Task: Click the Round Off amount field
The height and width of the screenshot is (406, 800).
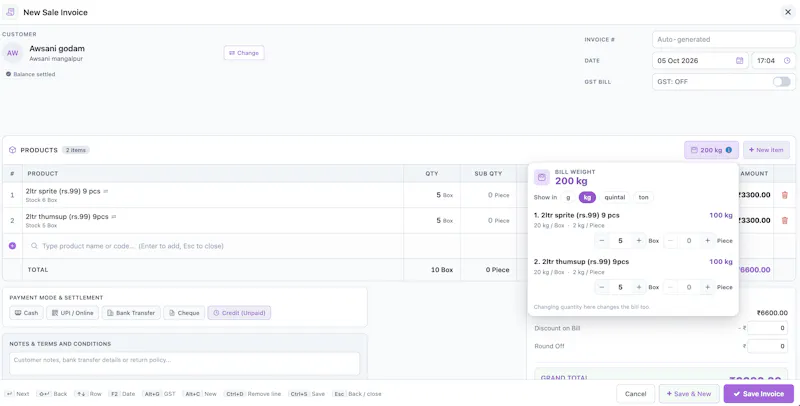Action: [767, 346]
